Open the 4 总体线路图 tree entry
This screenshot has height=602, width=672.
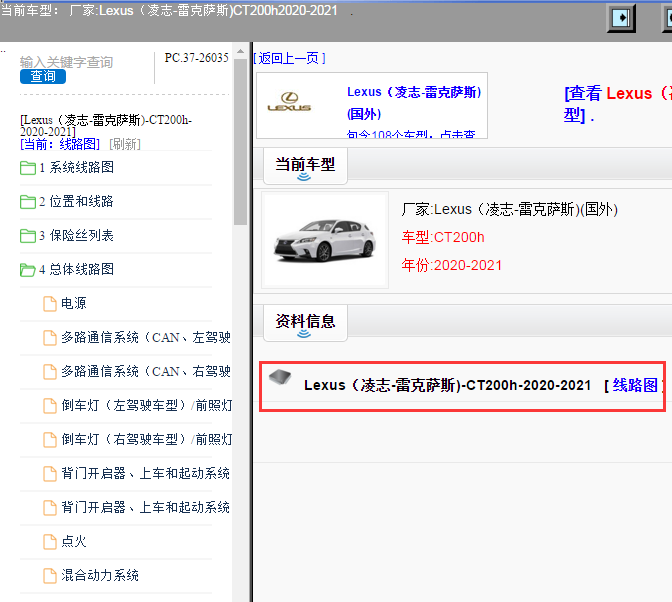[x=77, y=269]
